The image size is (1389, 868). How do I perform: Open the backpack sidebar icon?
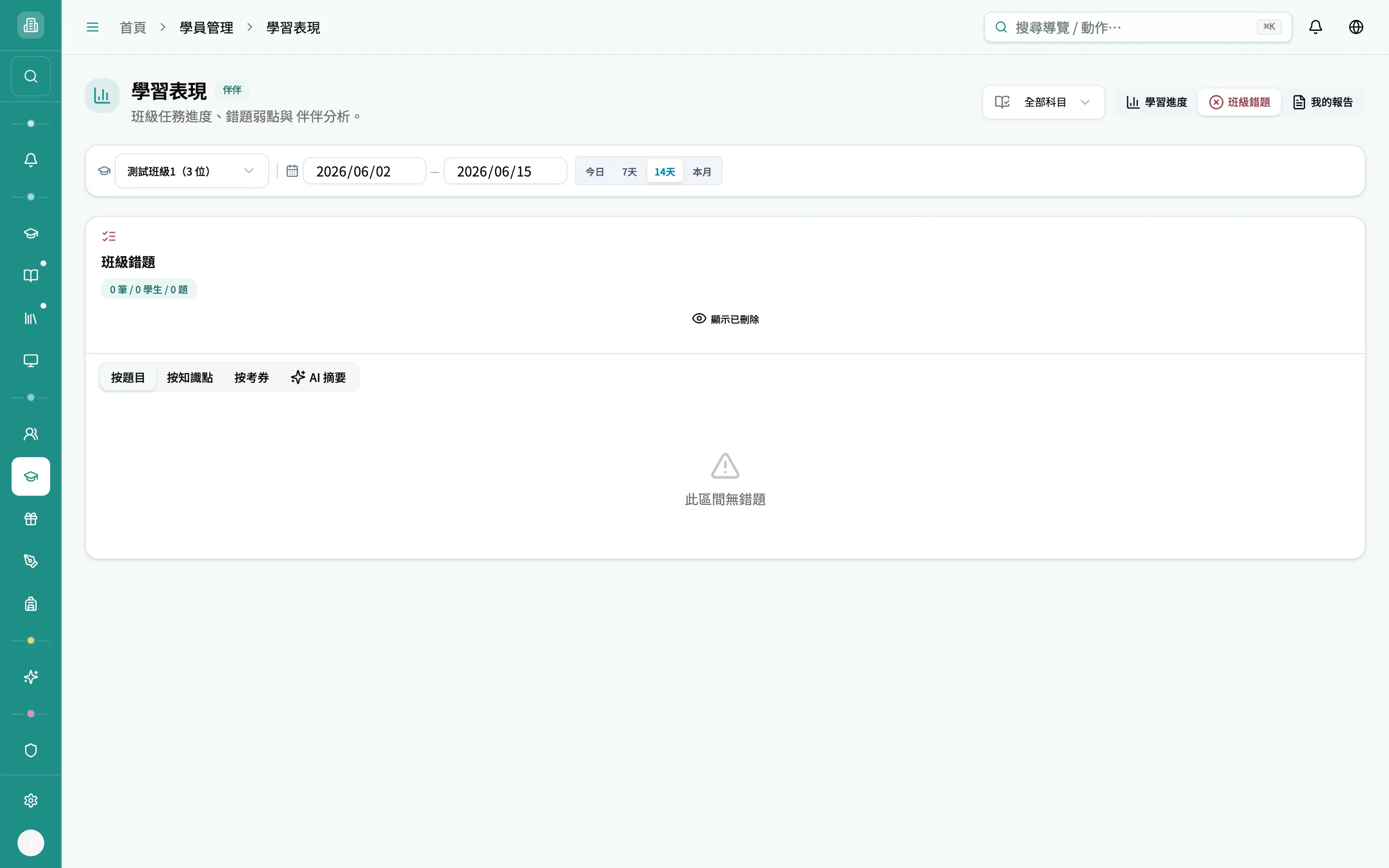coord(30,604)
